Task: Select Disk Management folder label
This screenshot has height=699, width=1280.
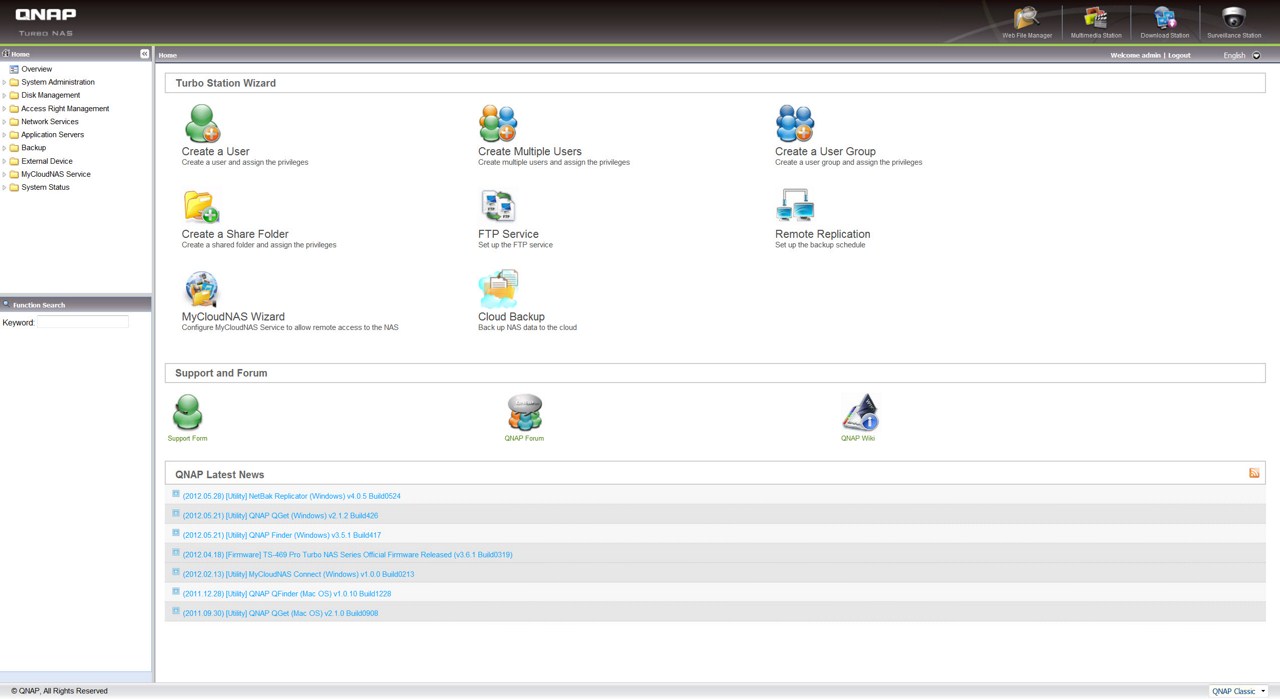Action: coord(51,95)
